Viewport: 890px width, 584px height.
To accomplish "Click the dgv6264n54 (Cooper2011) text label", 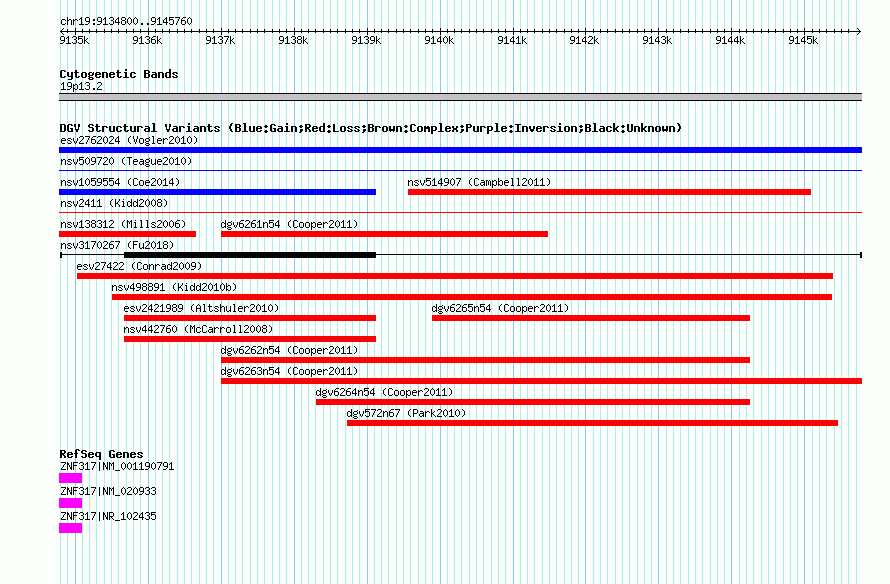I will [x=384, y=392].
